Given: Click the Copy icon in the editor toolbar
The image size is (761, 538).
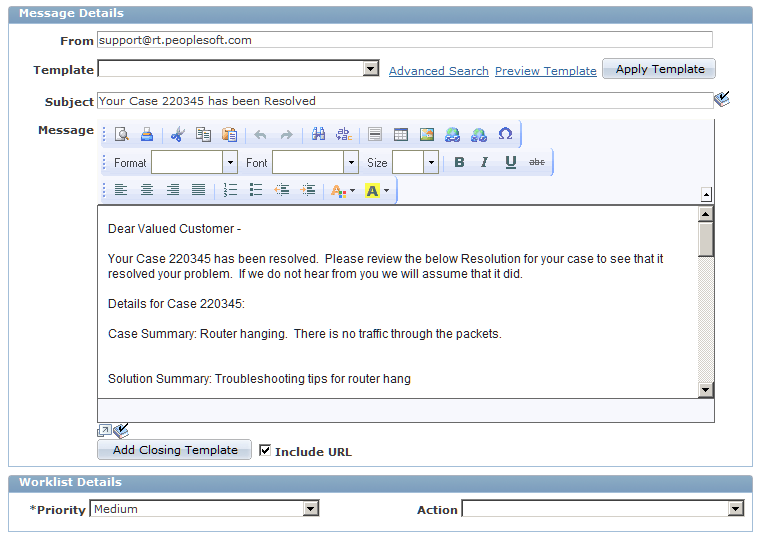Looking at the screenshot, I should click(203, 134).
